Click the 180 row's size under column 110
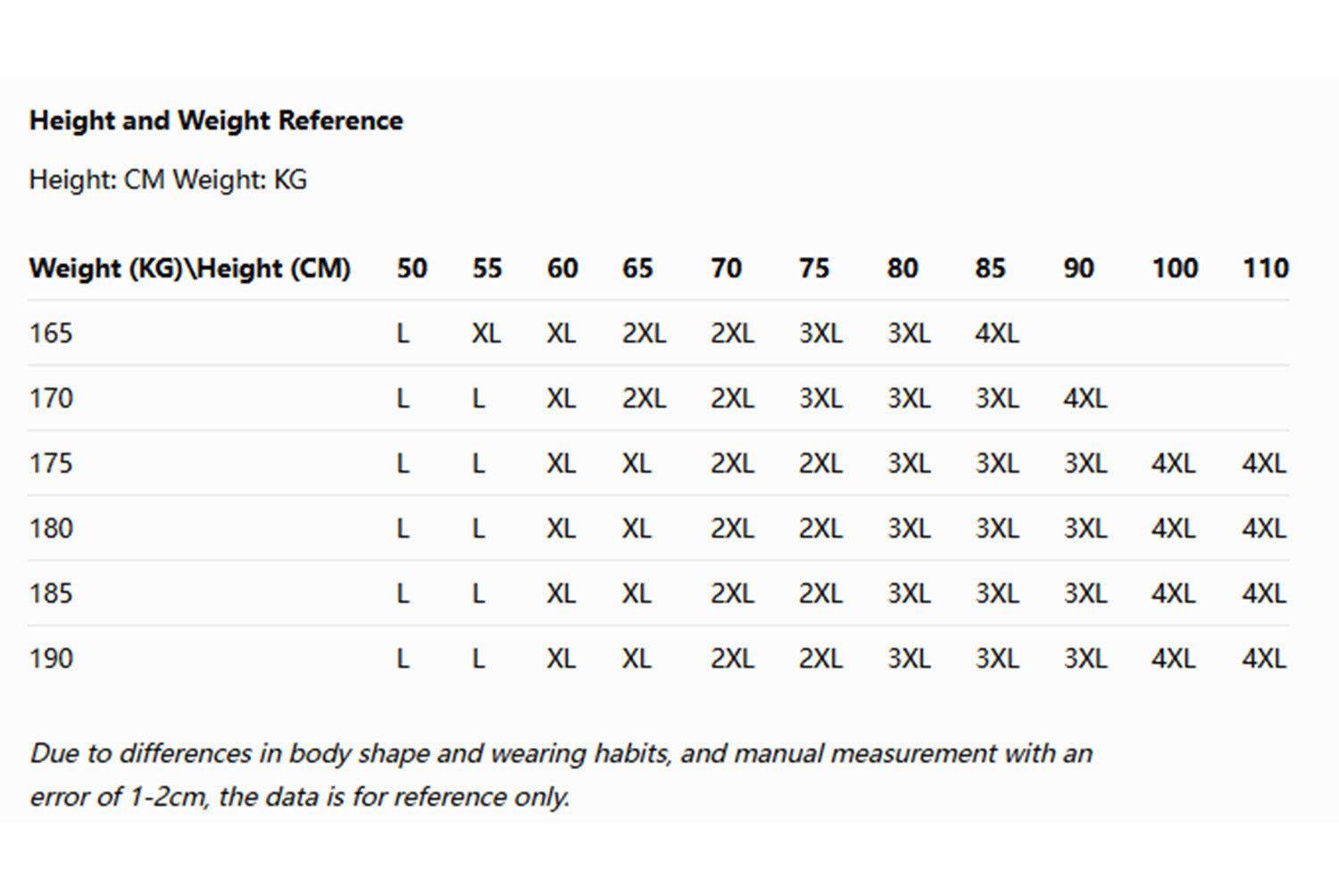1339x896 pixels. pyautogui.click(x=1264, y=528)
